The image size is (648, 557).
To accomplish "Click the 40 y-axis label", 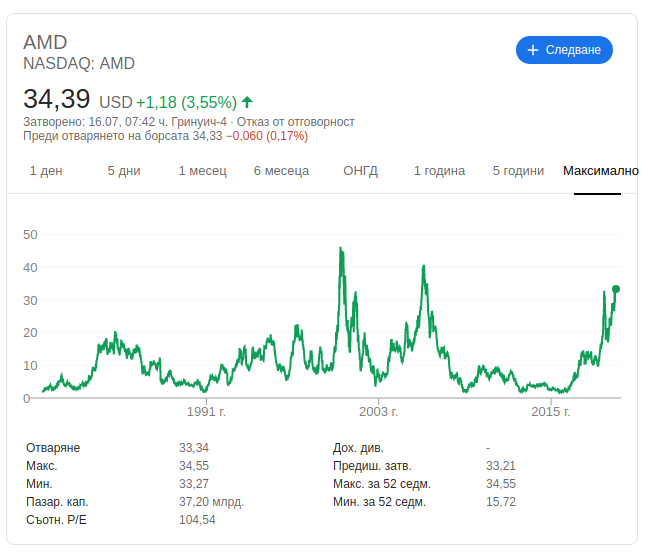I will click(30, 268).
